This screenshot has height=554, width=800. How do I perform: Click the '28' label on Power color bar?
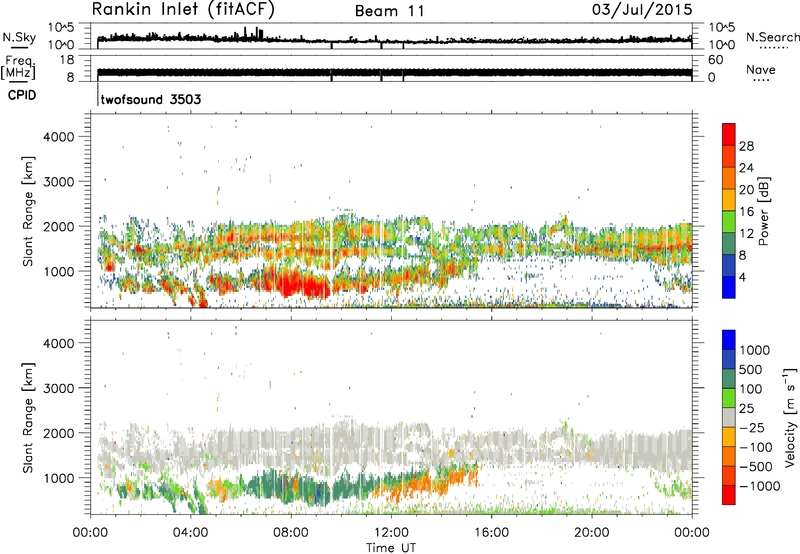pos(746,146)
